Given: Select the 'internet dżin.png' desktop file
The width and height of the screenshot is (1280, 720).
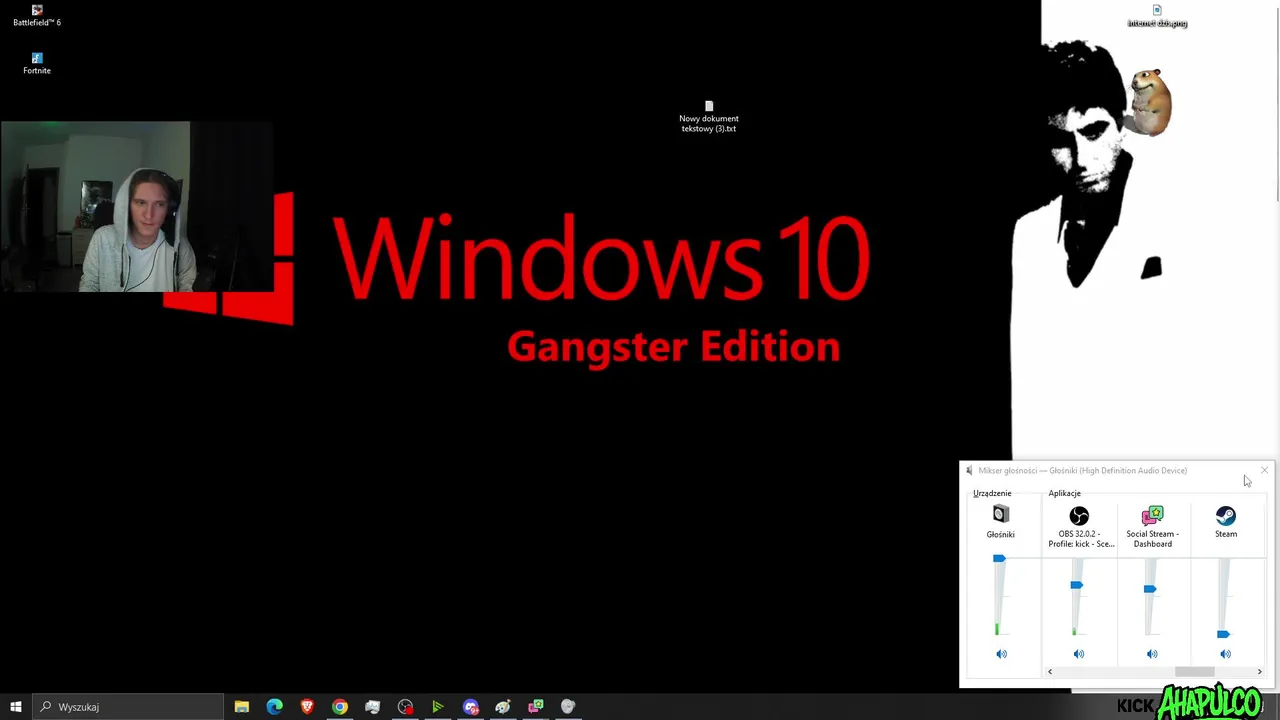Looking at the screenshot, I should [x=1157, y=16].
